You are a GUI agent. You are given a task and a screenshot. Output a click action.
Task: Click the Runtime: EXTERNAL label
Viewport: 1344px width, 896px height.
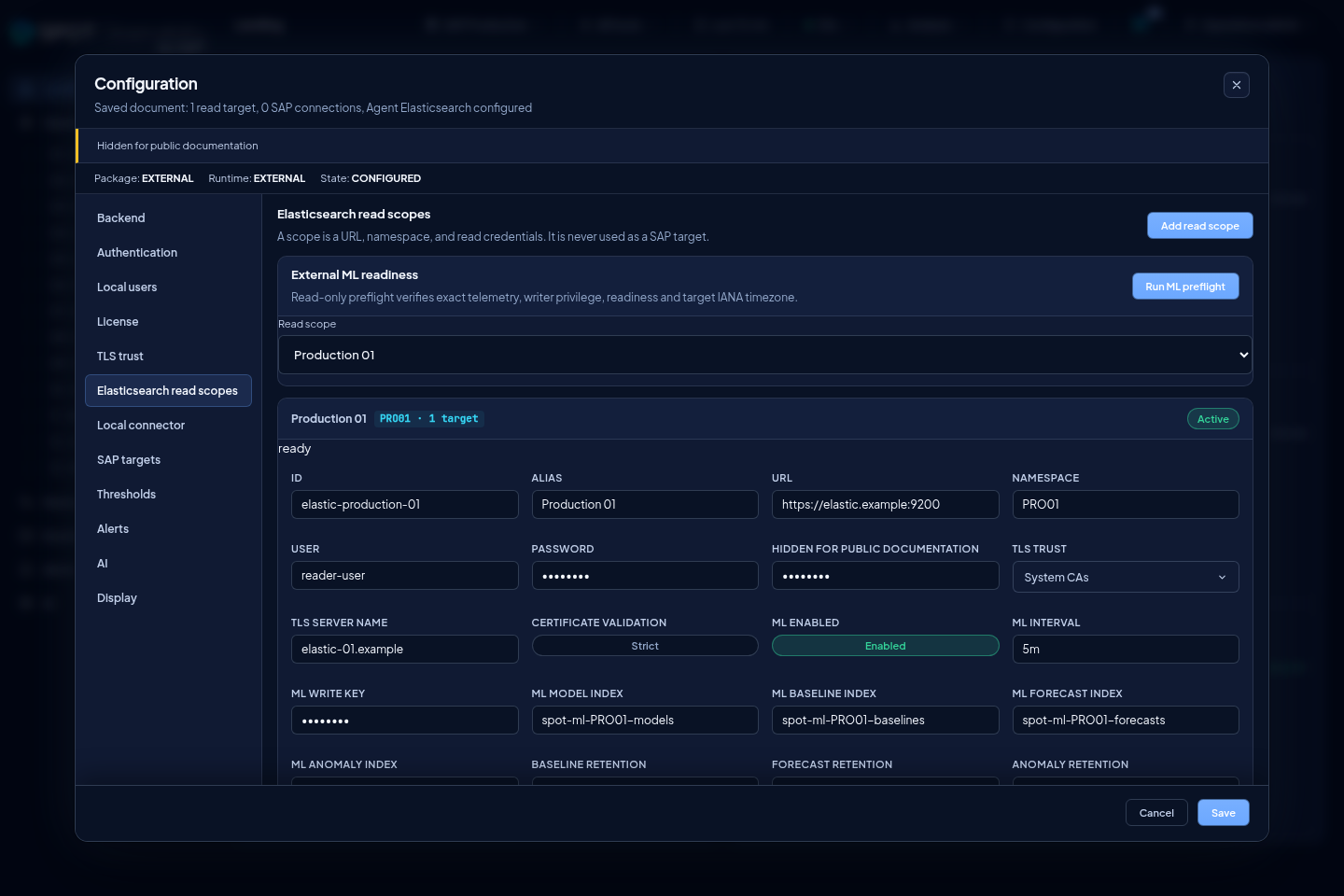click(257, 178)
